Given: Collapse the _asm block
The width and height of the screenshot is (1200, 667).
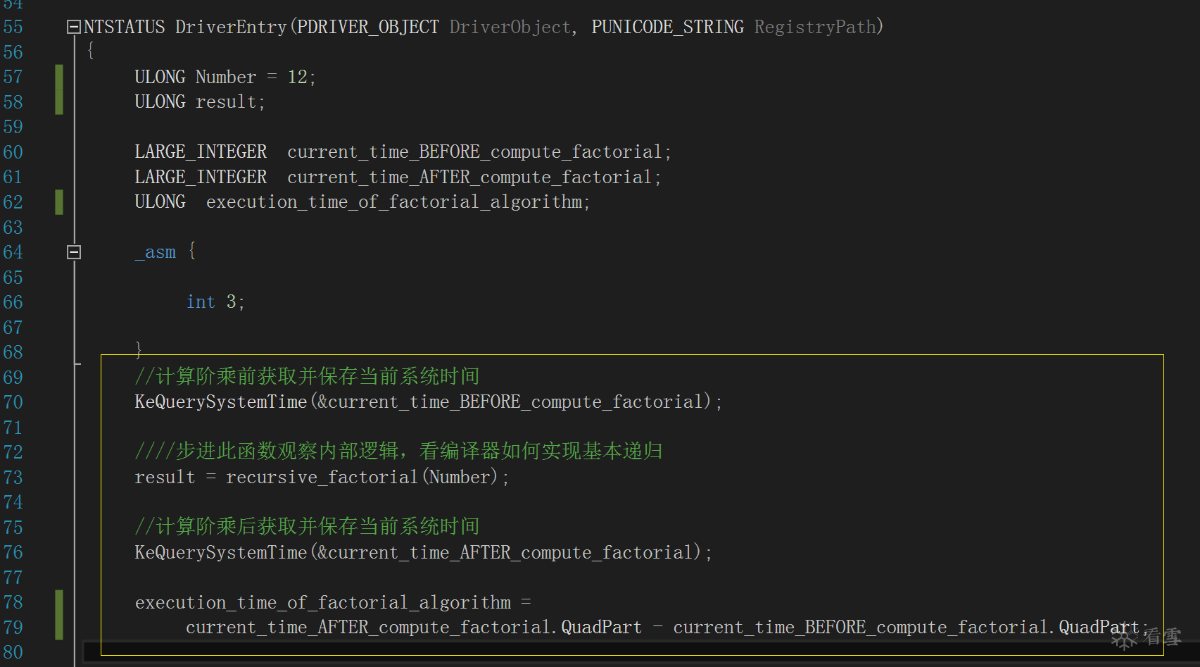Looking at the screenshot, I should coord(74,253).
